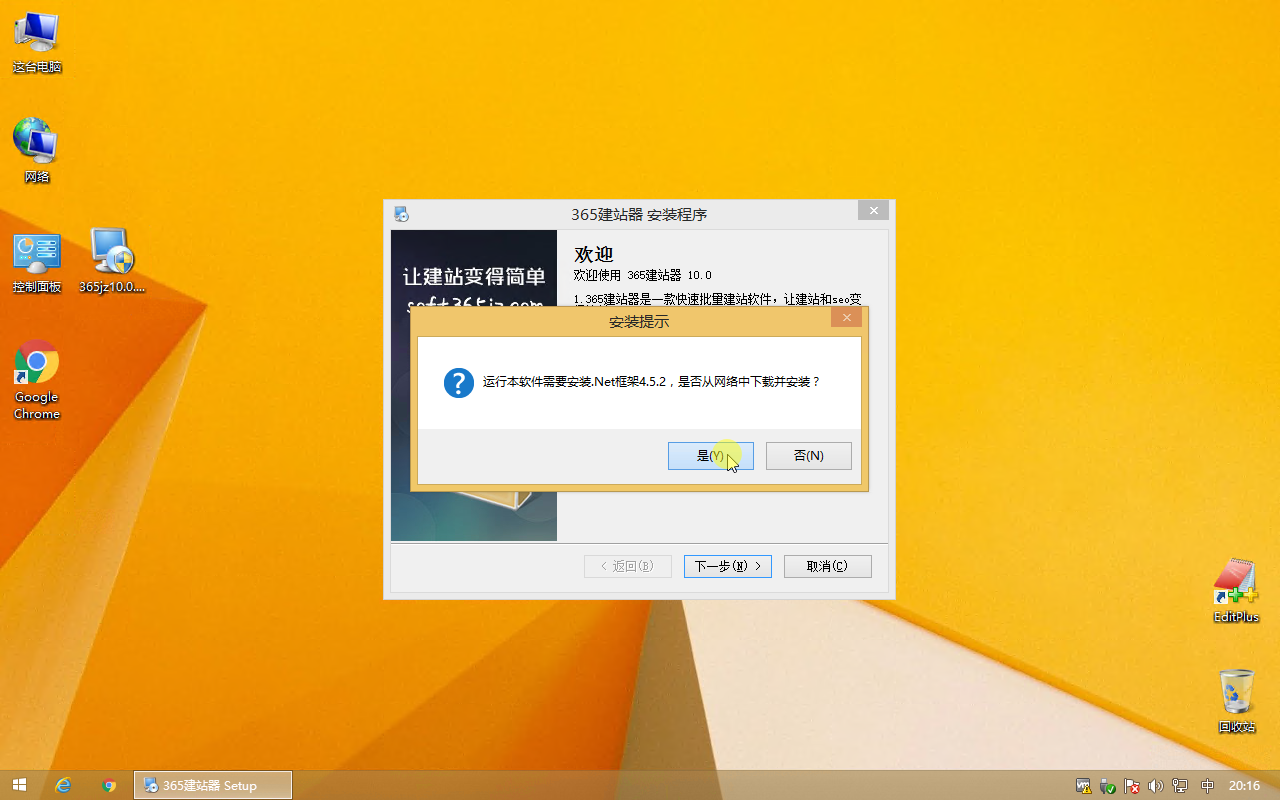The image size is (1280, 800).
Task: Open the Windows Start button
Action: (x=19, y=785)
